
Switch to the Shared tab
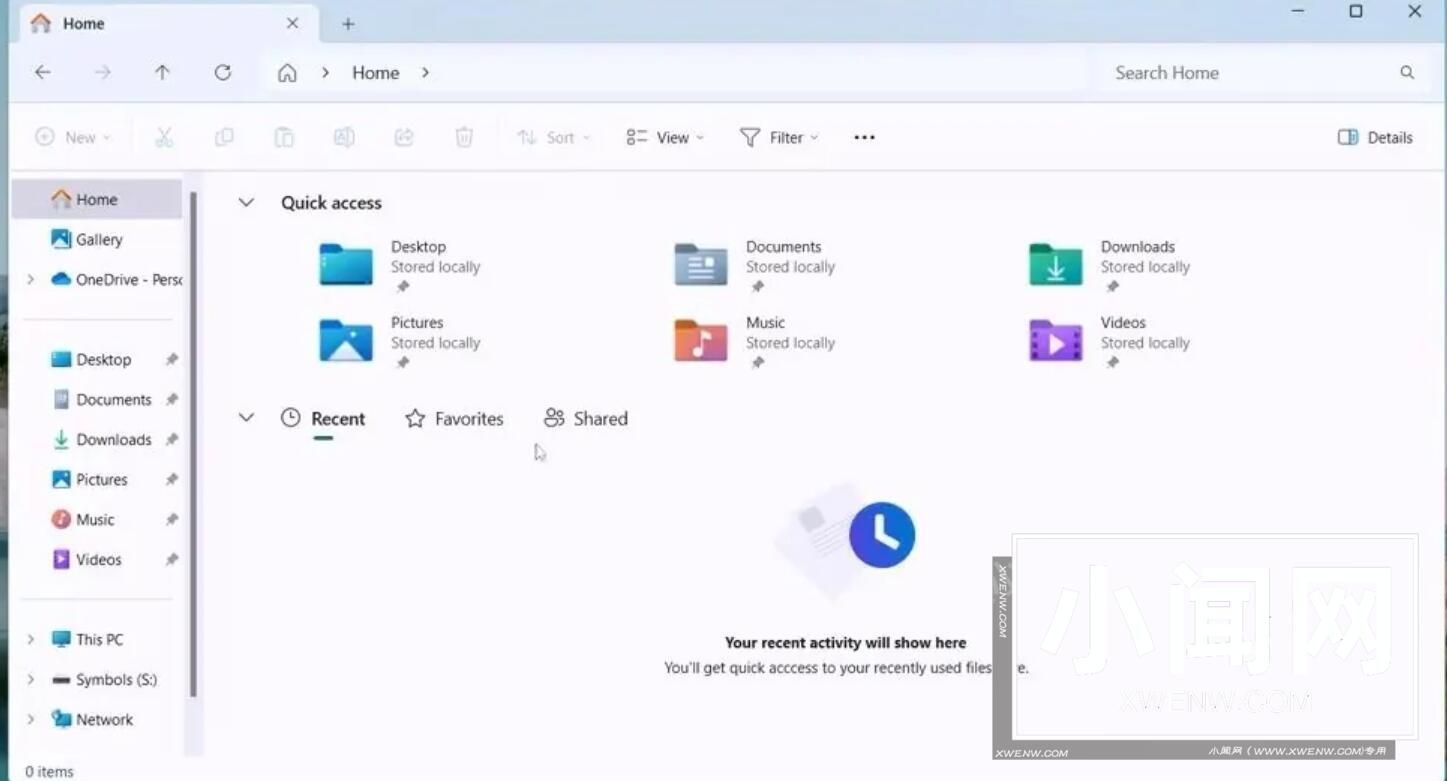(586, 419)
